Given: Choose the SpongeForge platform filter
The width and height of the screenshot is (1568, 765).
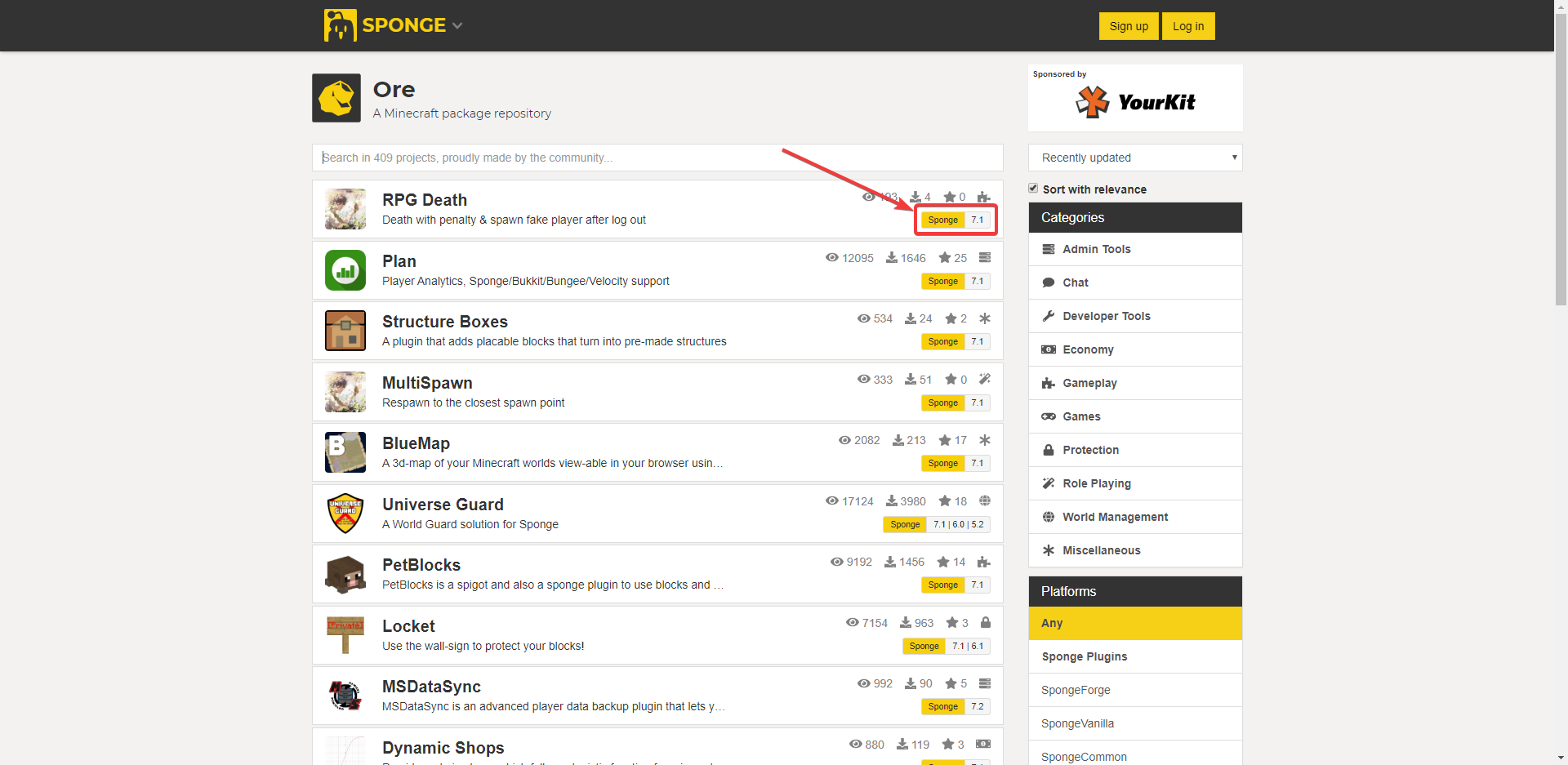Looking at the screenshot, I should tap(1076, 690).
